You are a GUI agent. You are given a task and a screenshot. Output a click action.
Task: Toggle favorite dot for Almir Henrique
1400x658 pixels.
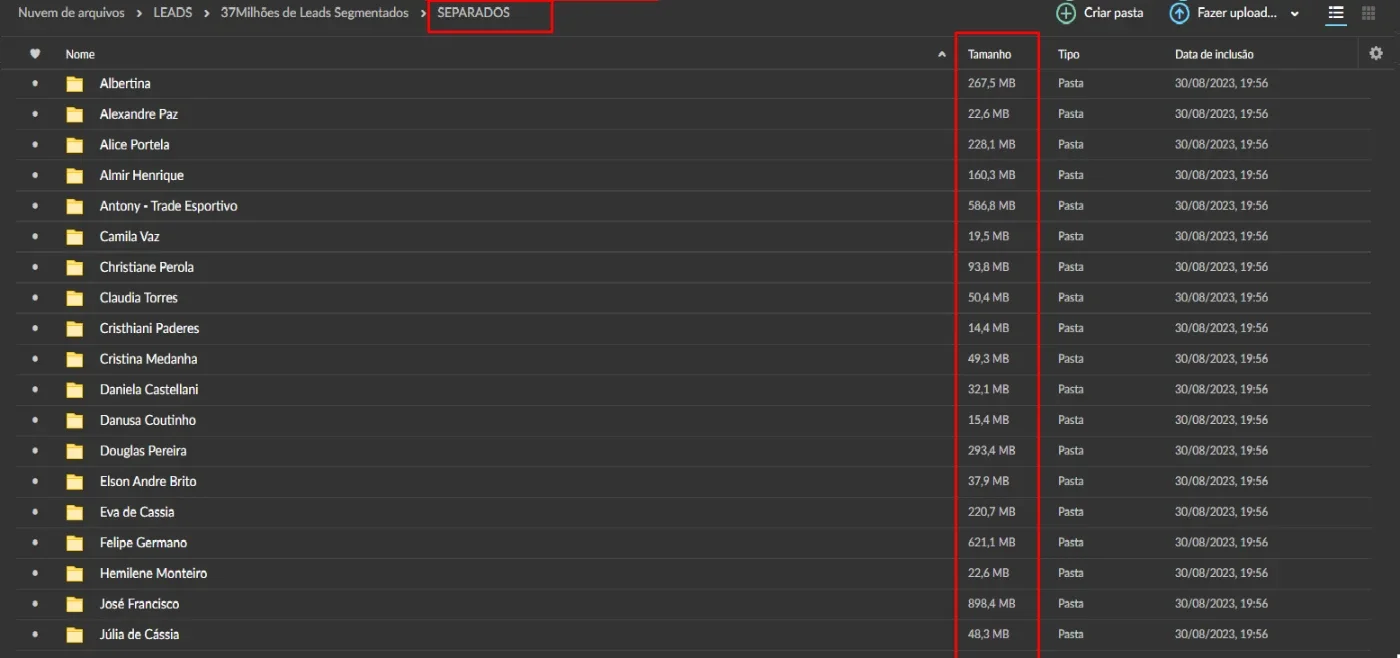35,175
